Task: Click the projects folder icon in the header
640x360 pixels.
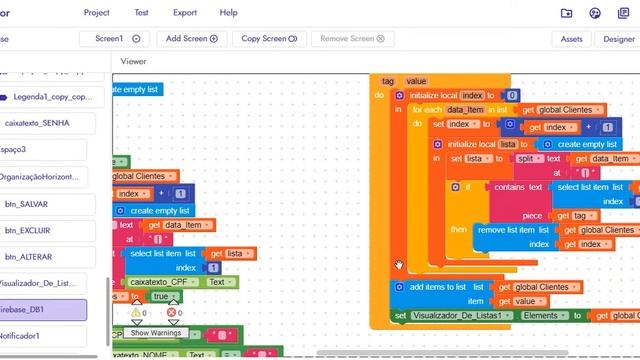Action: [566, 13]
